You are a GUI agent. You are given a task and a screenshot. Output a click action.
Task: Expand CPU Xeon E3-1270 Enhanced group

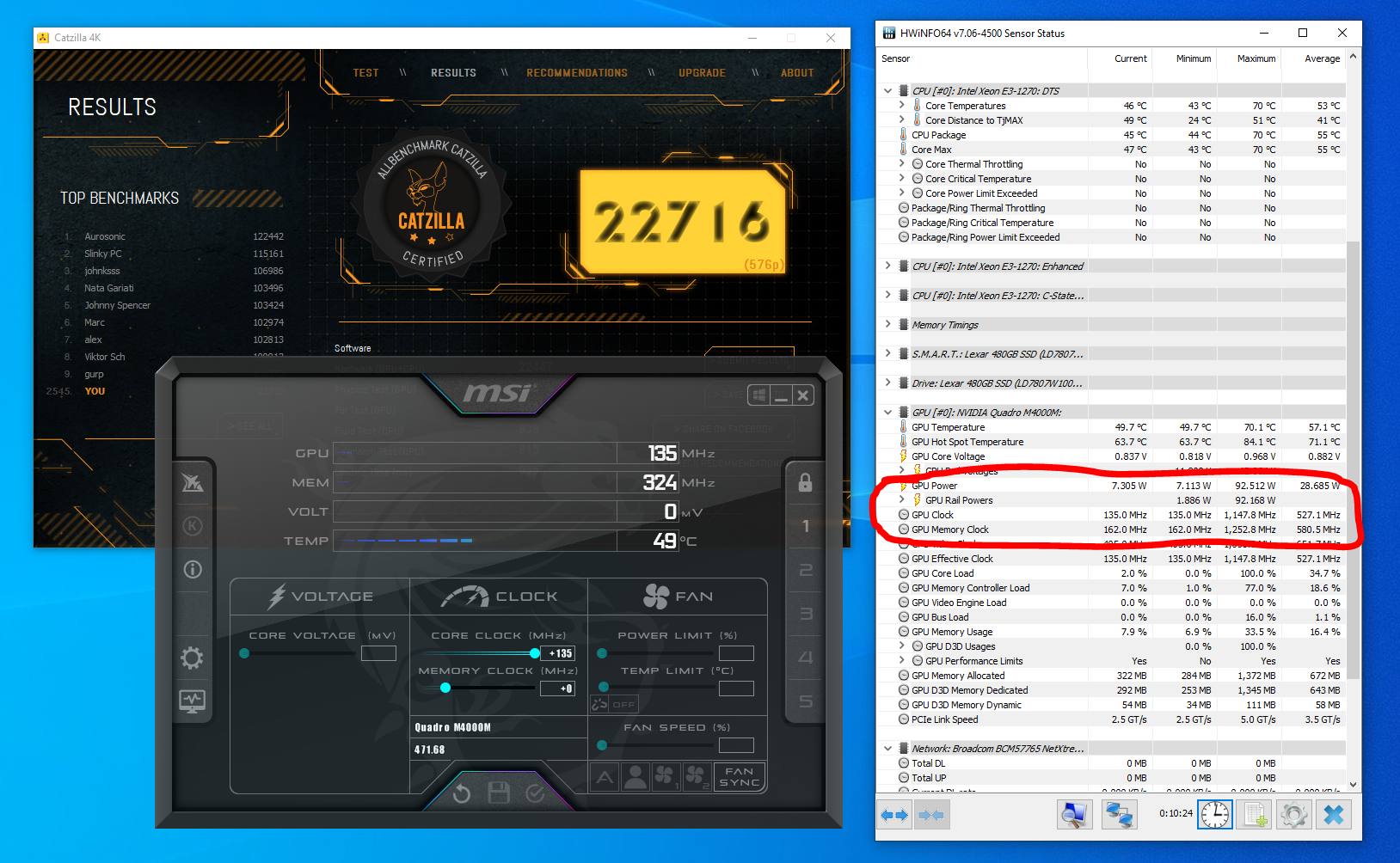pos(887,266)
